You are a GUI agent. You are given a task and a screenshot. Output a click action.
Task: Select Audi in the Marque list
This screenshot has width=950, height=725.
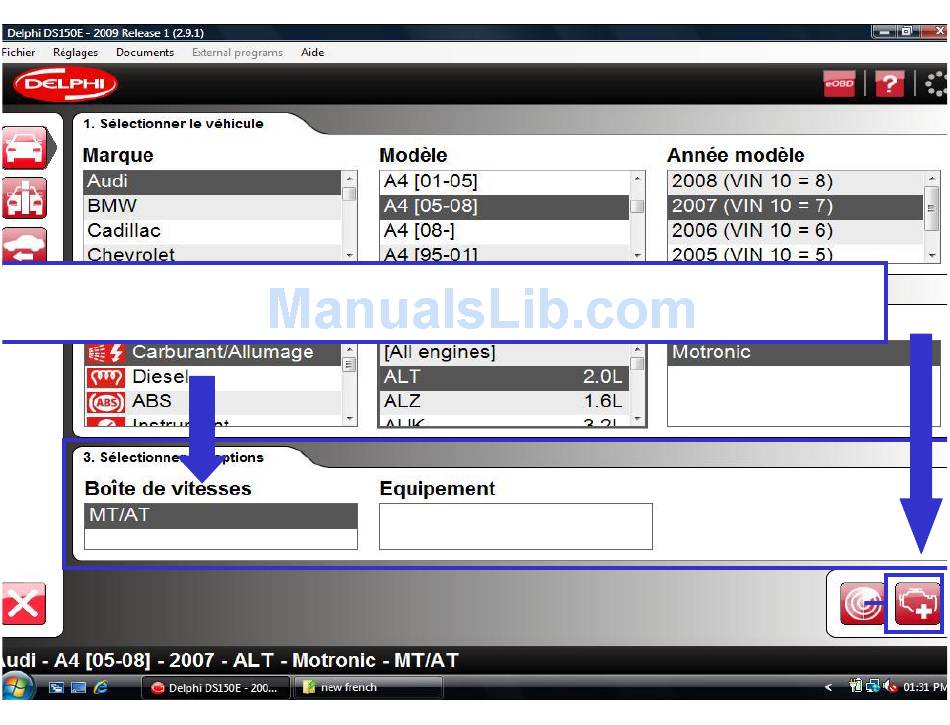pos(212,182)
